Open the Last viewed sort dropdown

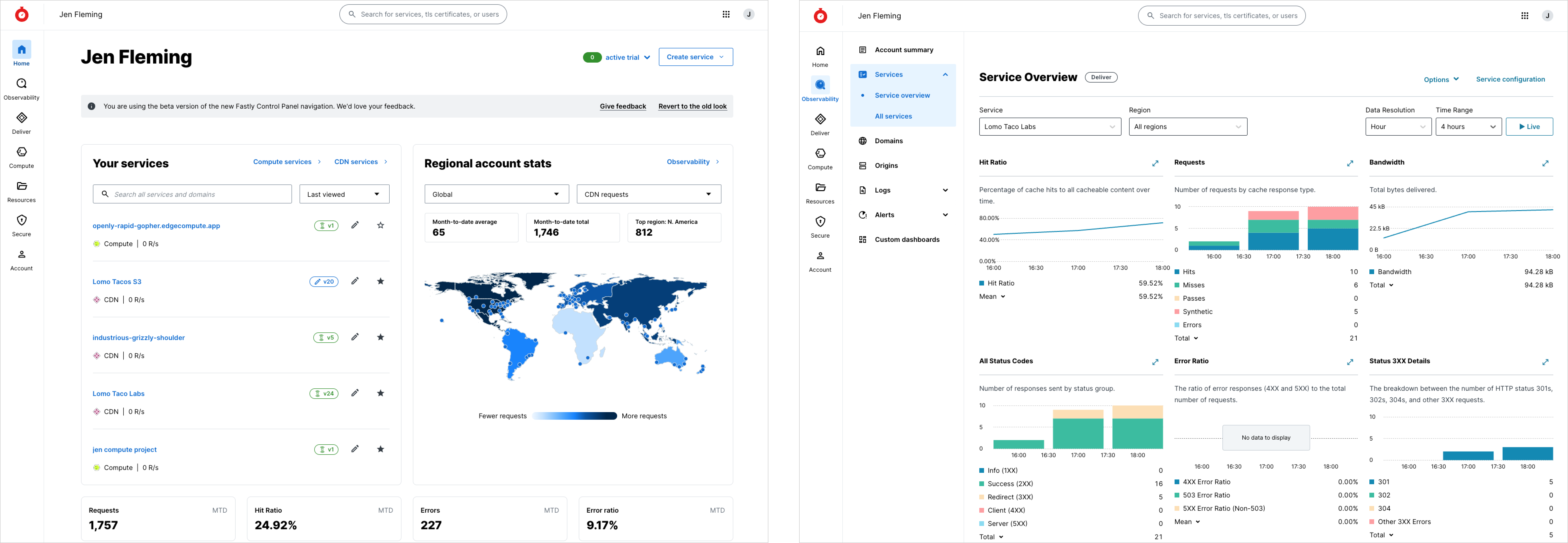(345, 194)
